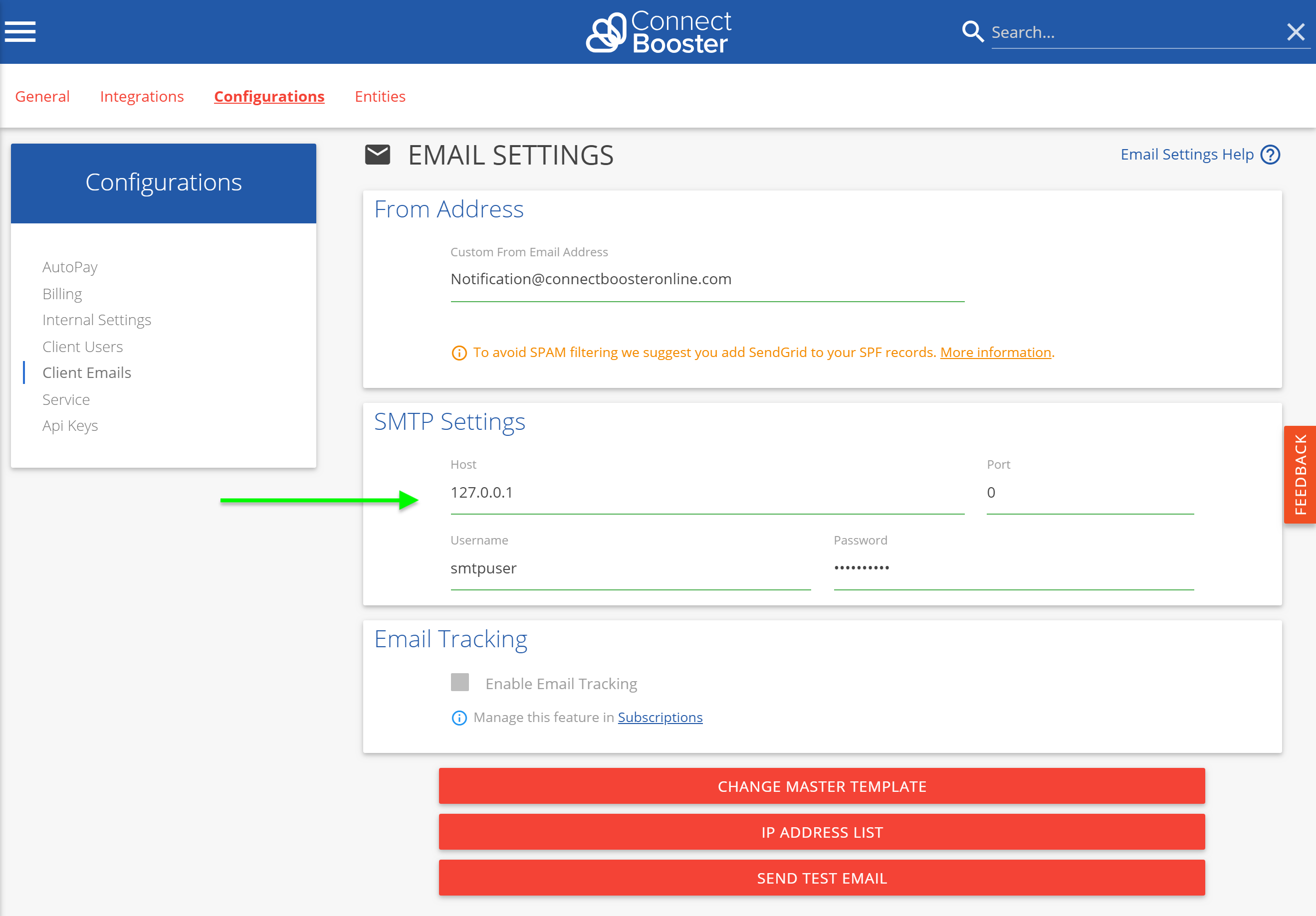Follow the Subscriptions link
The height and width of the screenshot is (916, 1316).
pos(659,717)
